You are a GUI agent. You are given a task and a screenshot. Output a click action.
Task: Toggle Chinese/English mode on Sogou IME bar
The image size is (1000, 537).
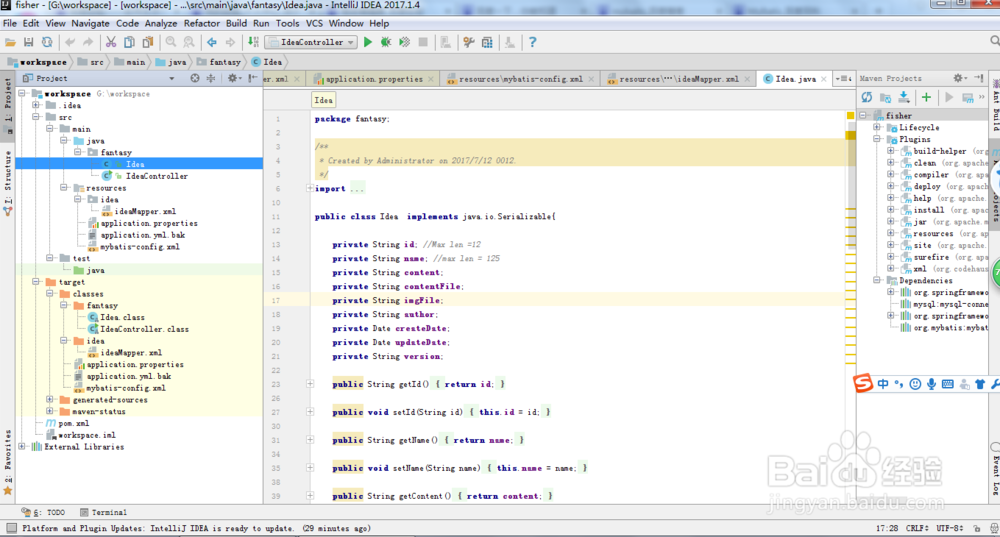click(x=883, y=384)
